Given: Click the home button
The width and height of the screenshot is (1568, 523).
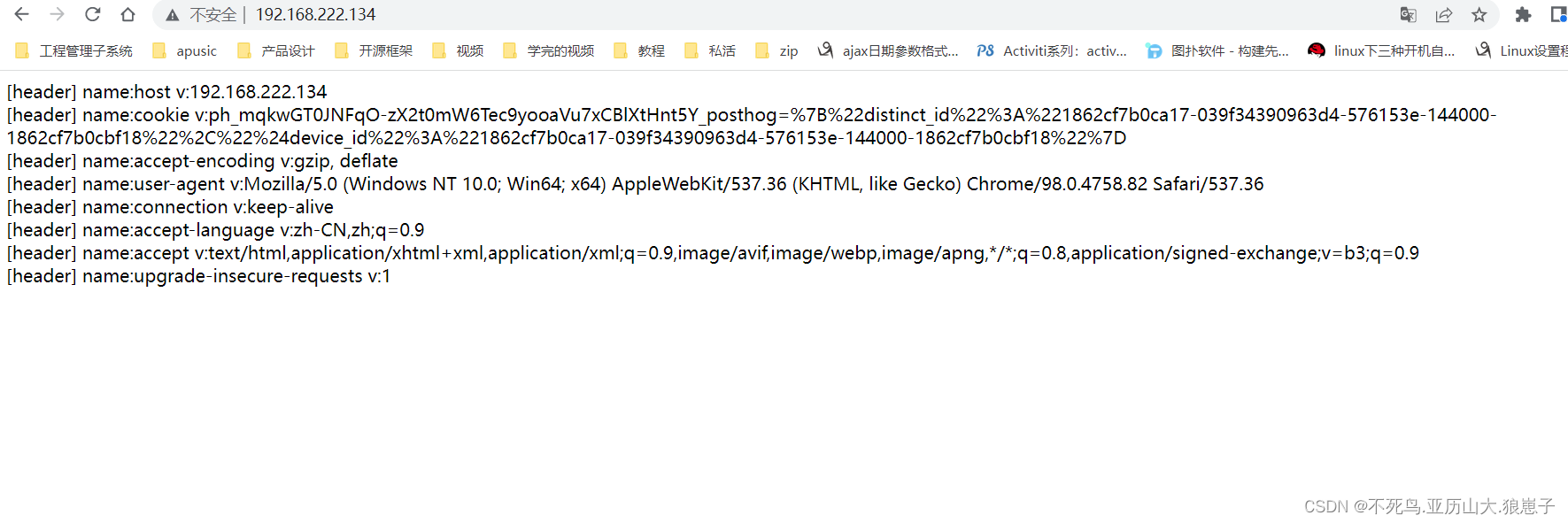Looking at the screenshot, I should [127, 14].
